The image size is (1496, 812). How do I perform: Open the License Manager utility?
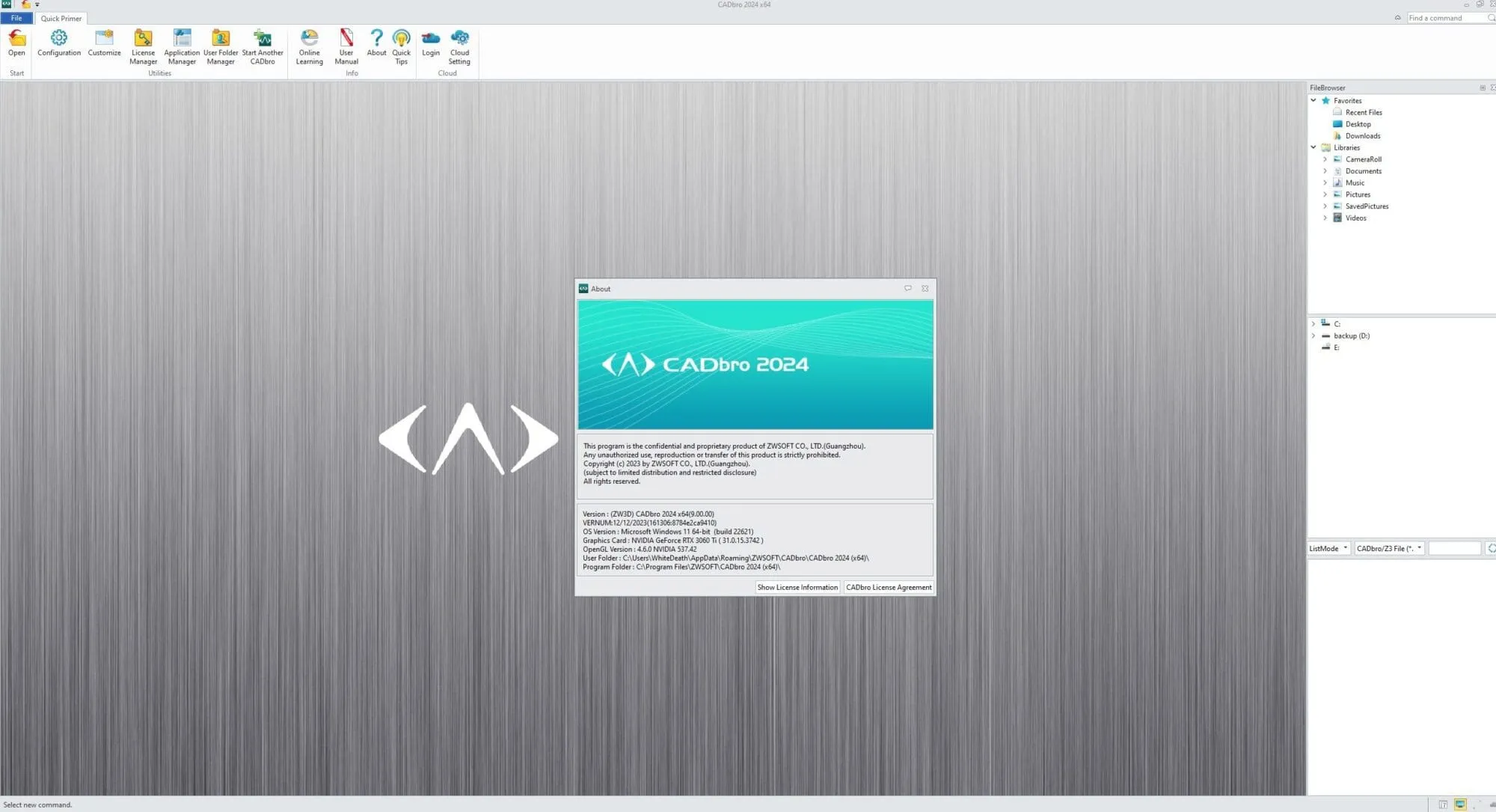[142, 46]
